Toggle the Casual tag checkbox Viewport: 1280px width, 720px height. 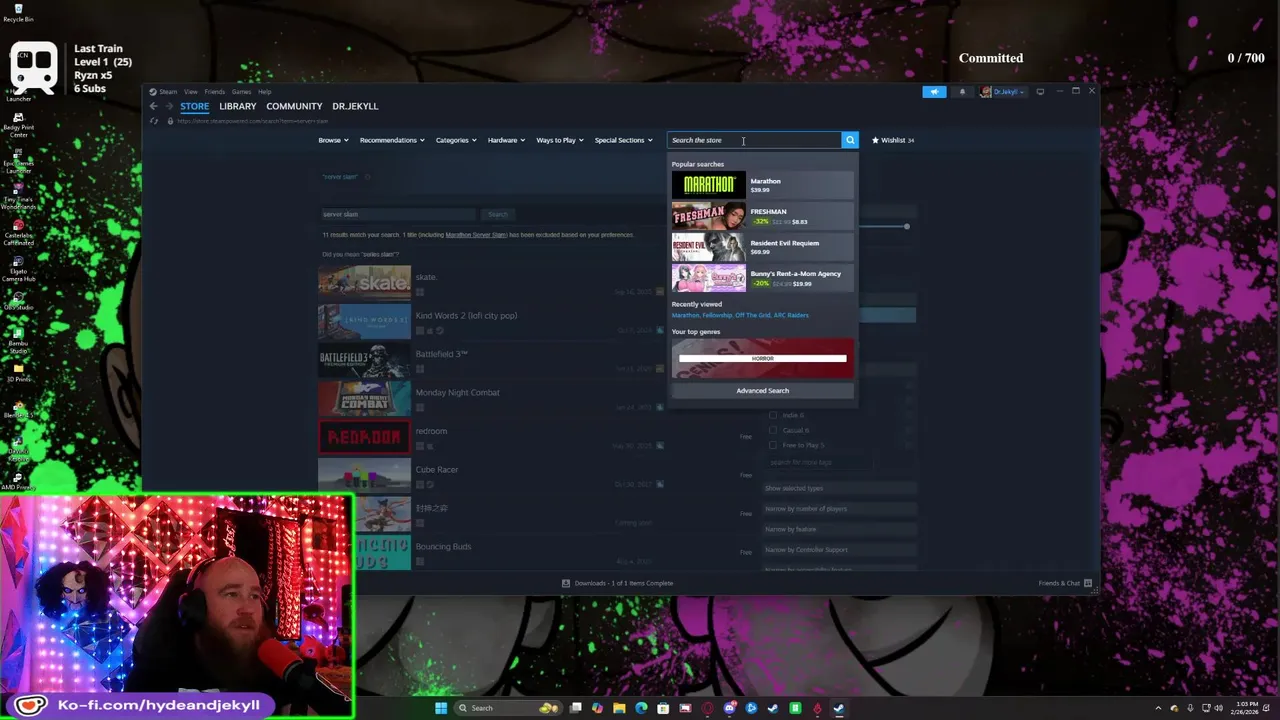(773, 430)
